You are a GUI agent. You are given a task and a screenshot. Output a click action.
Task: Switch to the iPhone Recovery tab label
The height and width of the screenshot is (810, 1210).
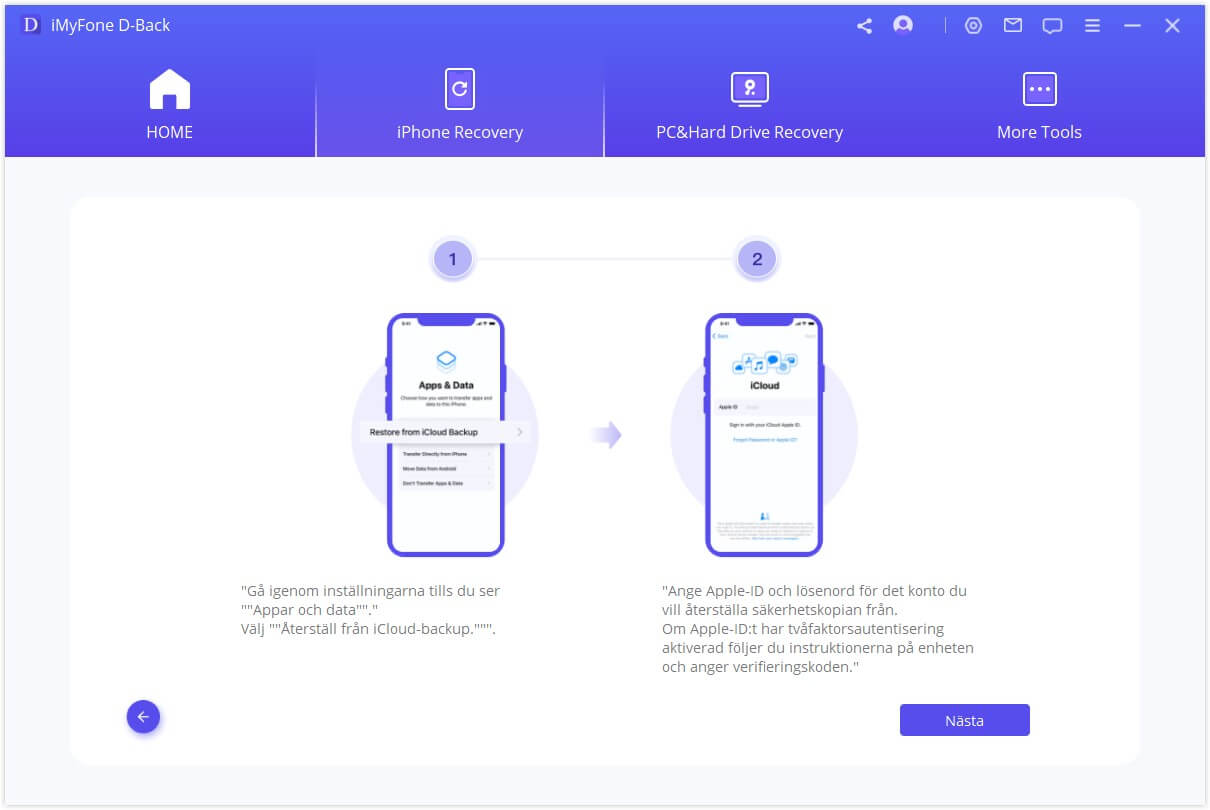tap(460, 132)
